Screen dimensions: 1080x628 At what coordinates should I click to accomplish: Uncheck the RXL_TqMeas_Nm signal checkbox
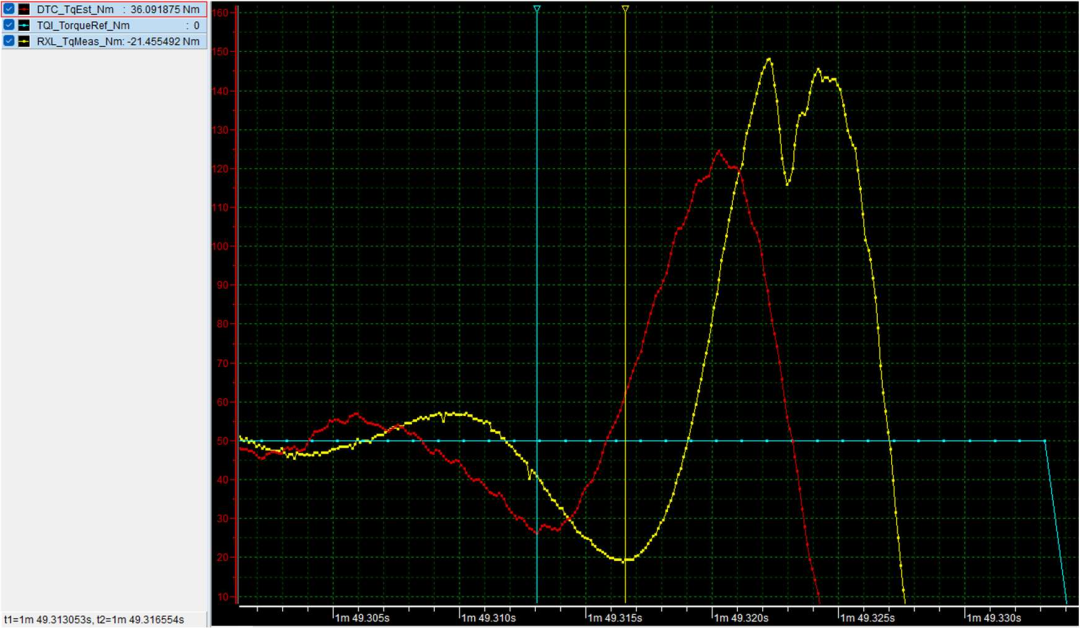pyautogui.click(x=9, y=41)
